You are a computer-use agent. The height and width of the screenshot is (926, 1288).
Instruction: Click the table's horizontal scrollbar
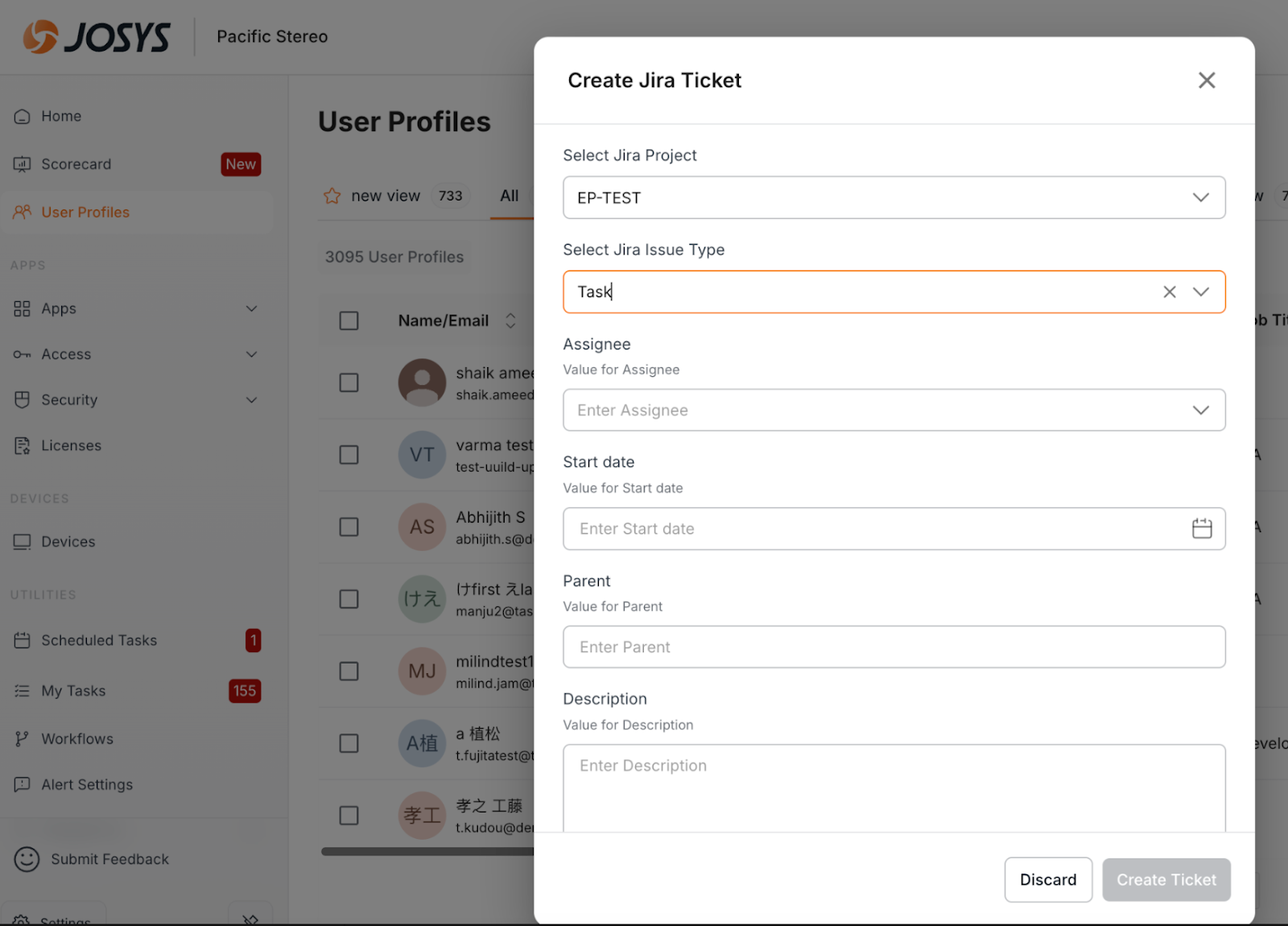[427, 851]
